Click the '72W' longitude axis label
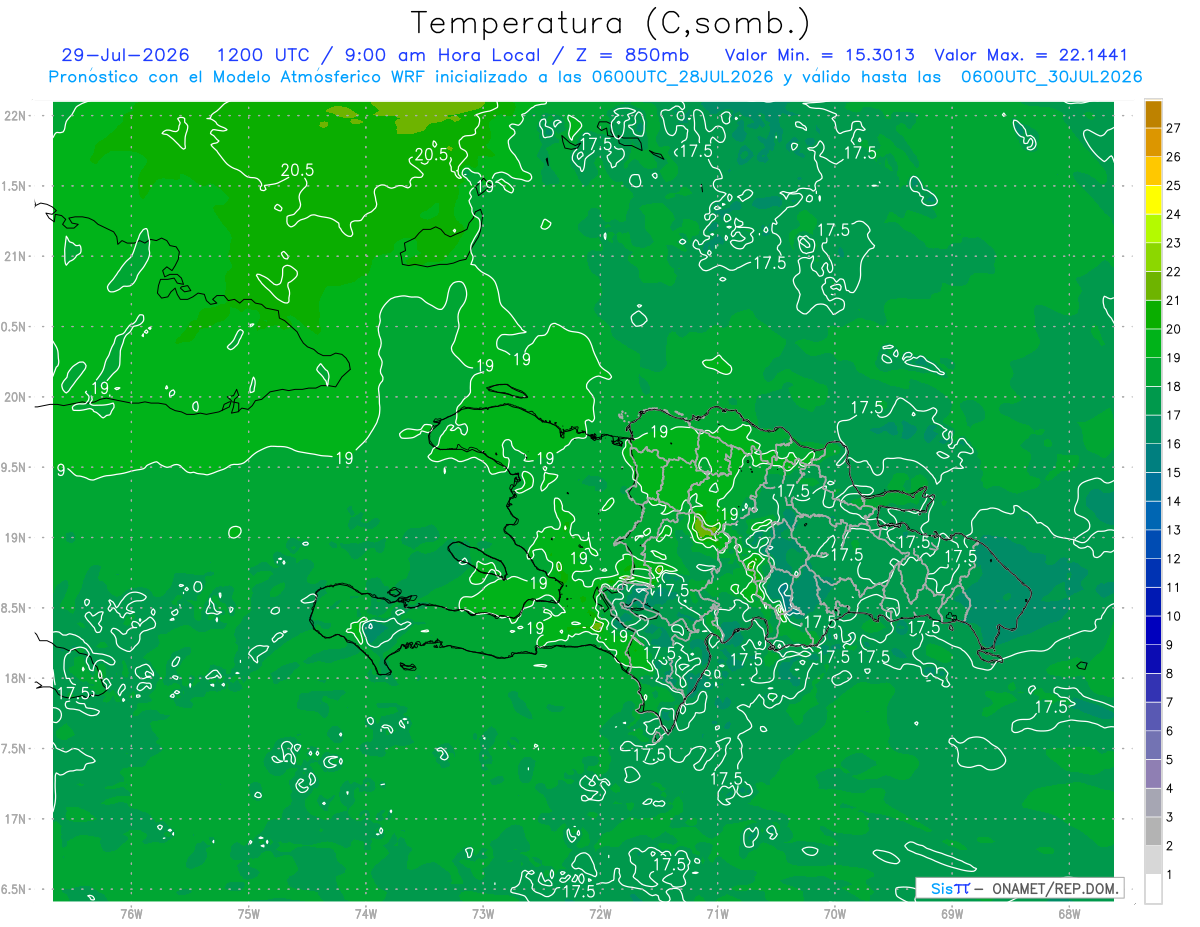1200x927 pixels. (600, 913)
